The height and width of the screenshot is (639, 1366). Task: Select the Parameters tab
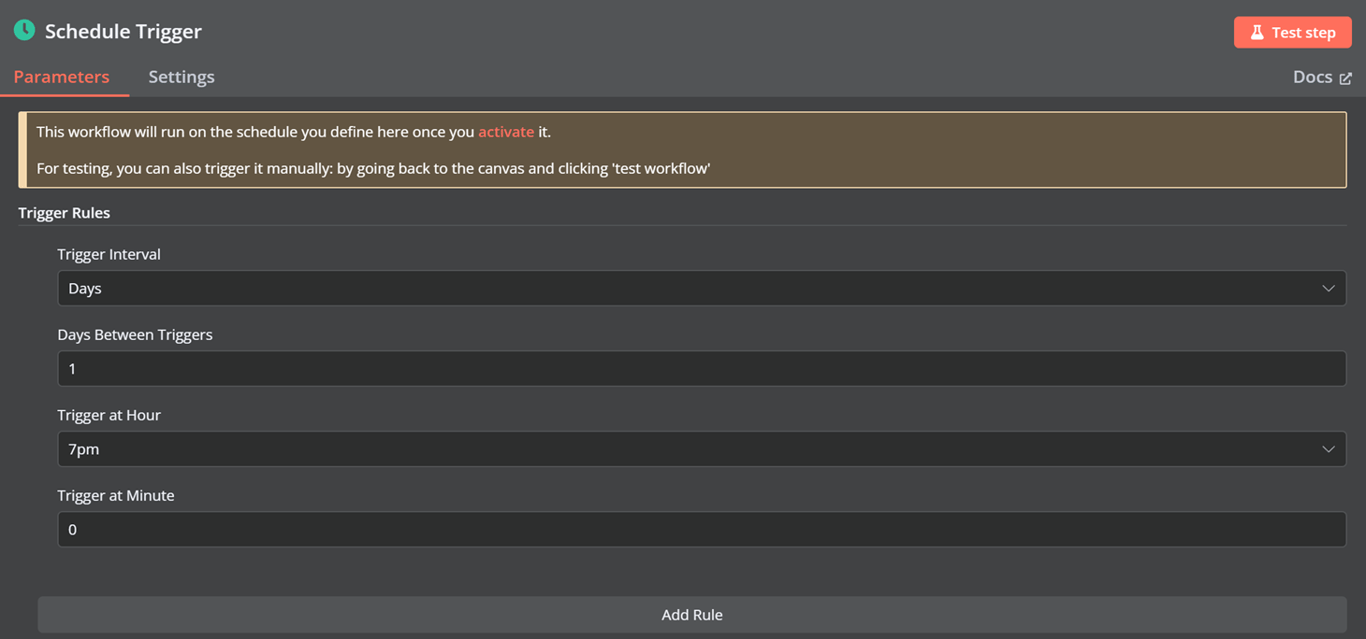click(61, 77)
